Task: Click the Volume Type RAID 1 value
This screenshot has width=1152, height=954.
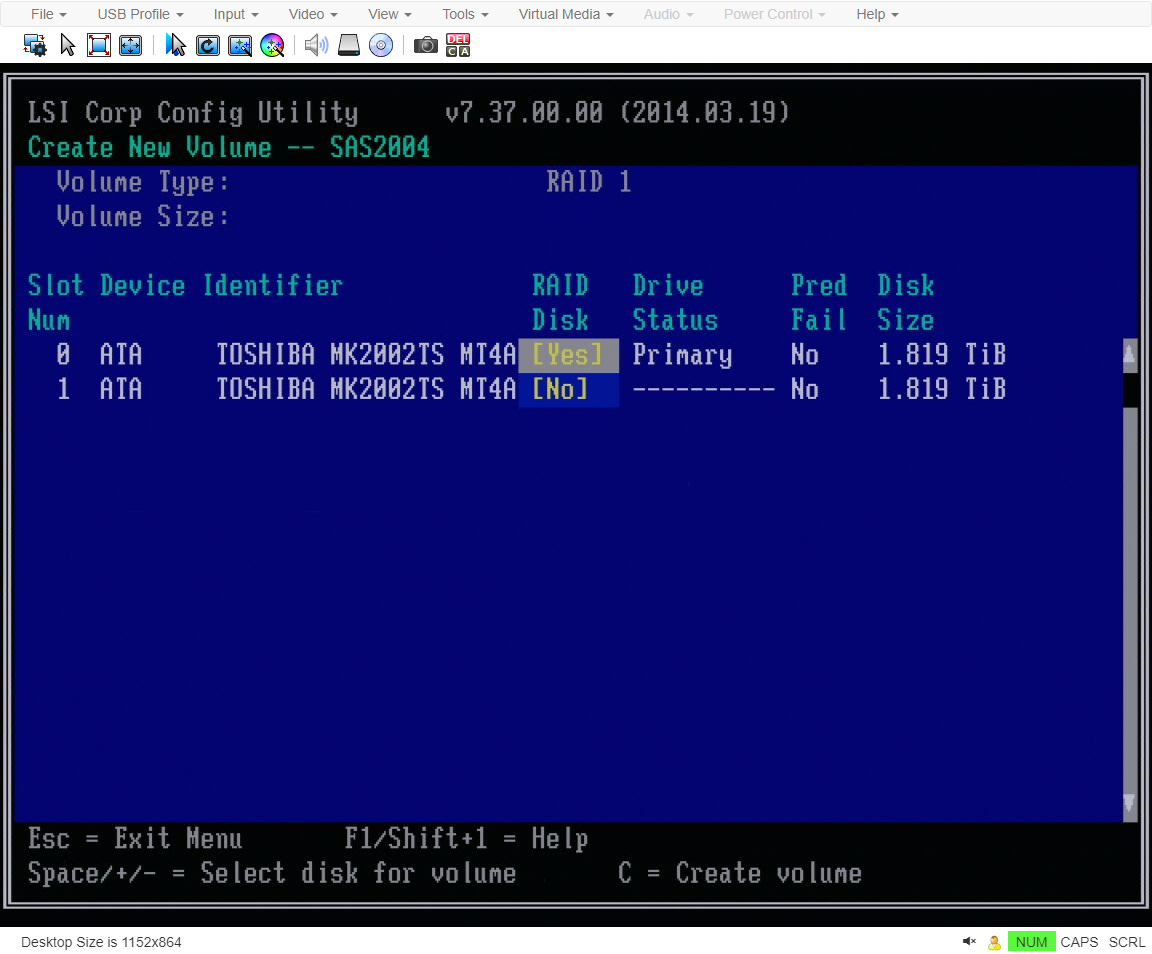Action: tap(588, 182)
